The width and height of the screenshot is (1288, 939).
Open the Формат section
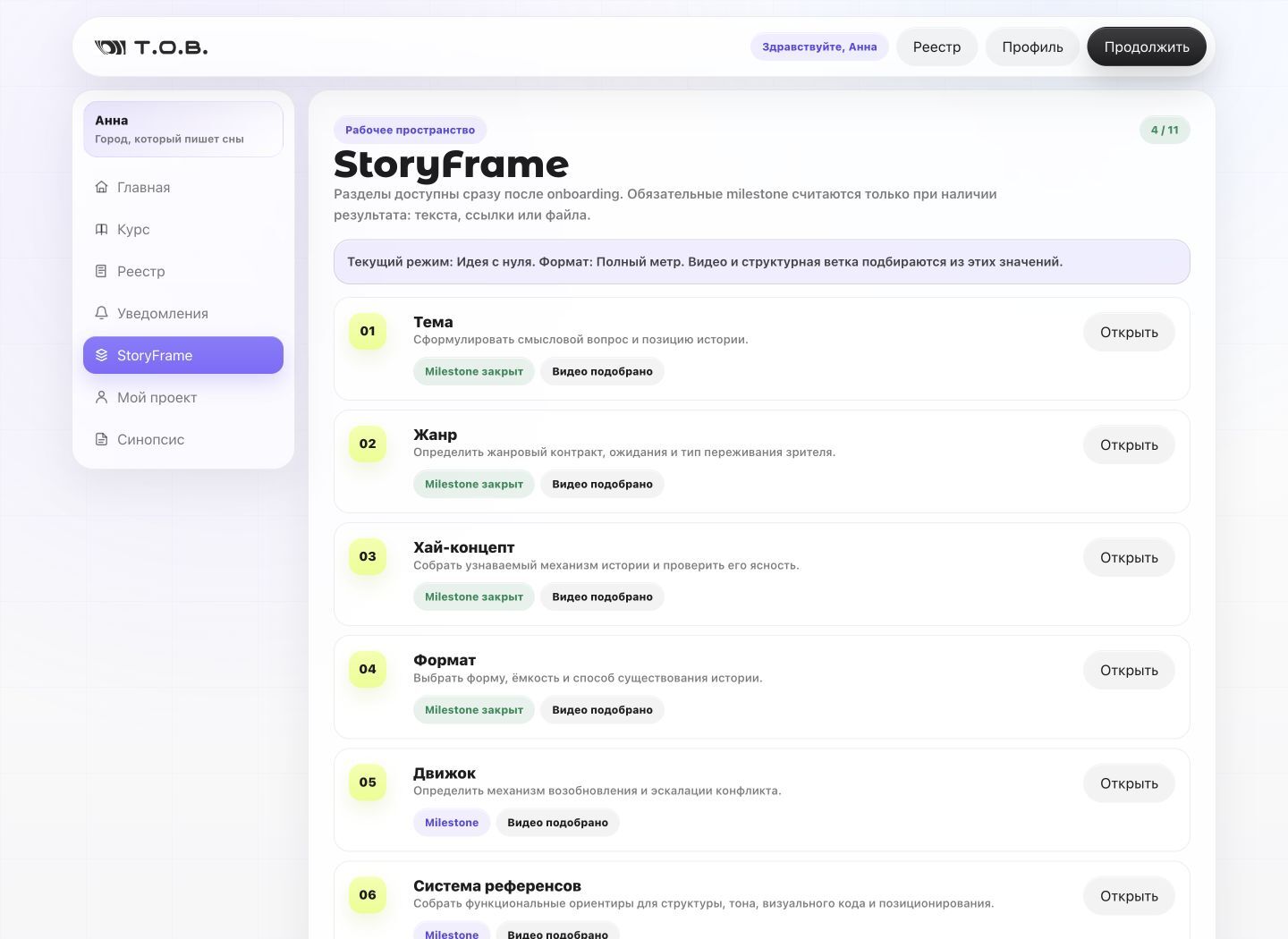pyautogui.click(x=1129, y=670)
